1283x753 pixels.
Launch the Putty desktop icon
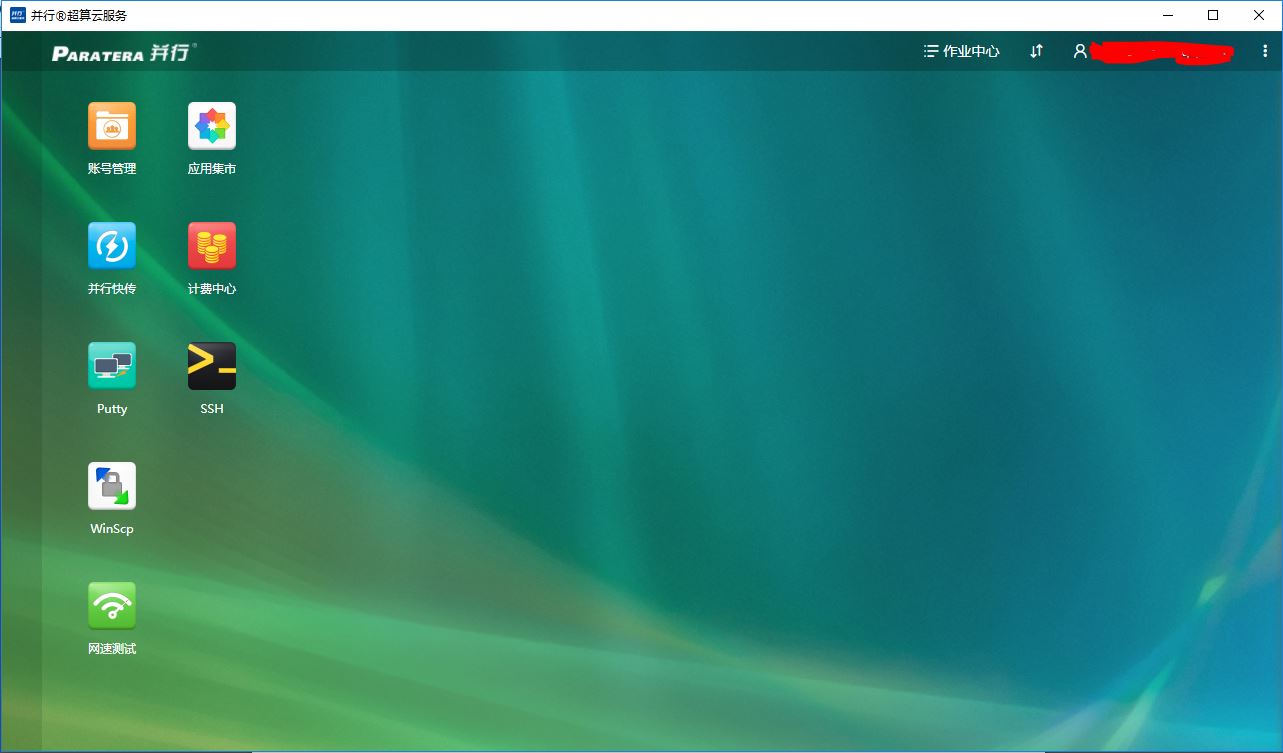[112, 367]
